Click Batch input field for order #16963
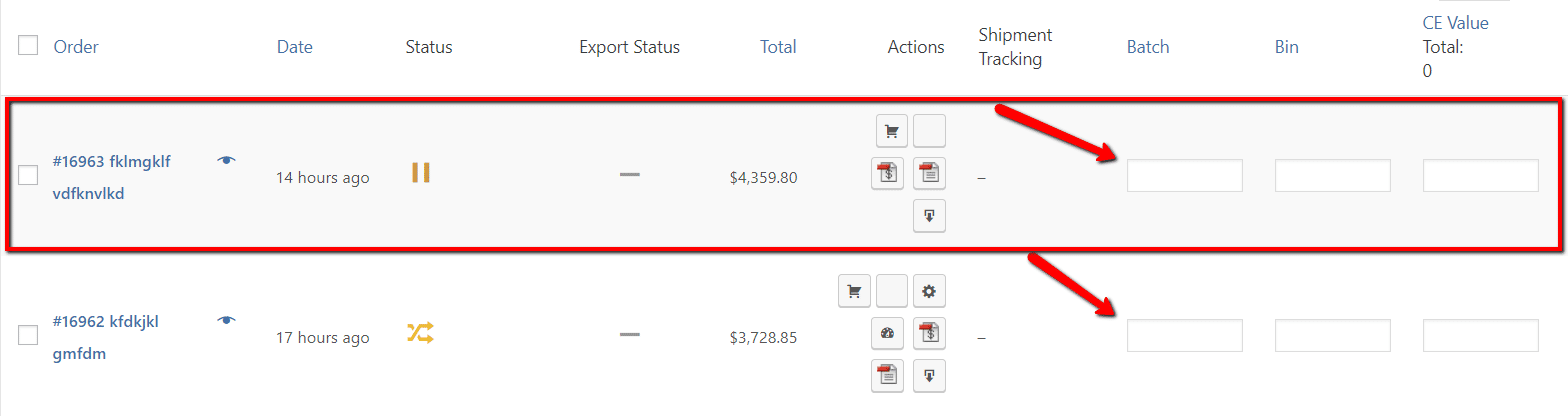Viewport: 1568px width, 416px height. pos(1184,175)
